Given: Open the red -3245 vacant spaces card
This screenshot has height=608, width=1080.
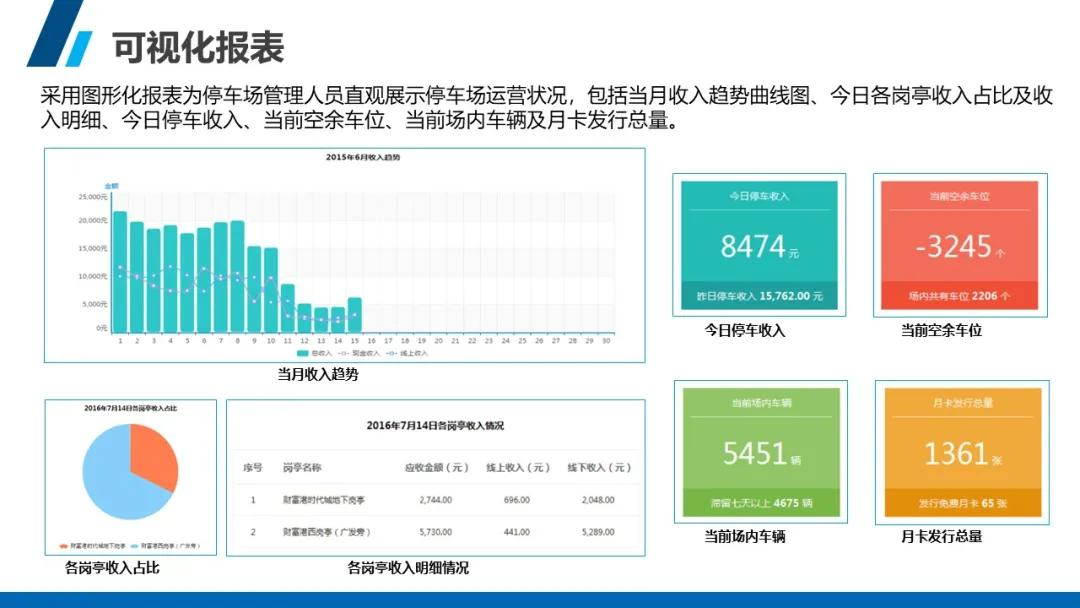Looking at the screenshot, I should [x=959, y=245].
